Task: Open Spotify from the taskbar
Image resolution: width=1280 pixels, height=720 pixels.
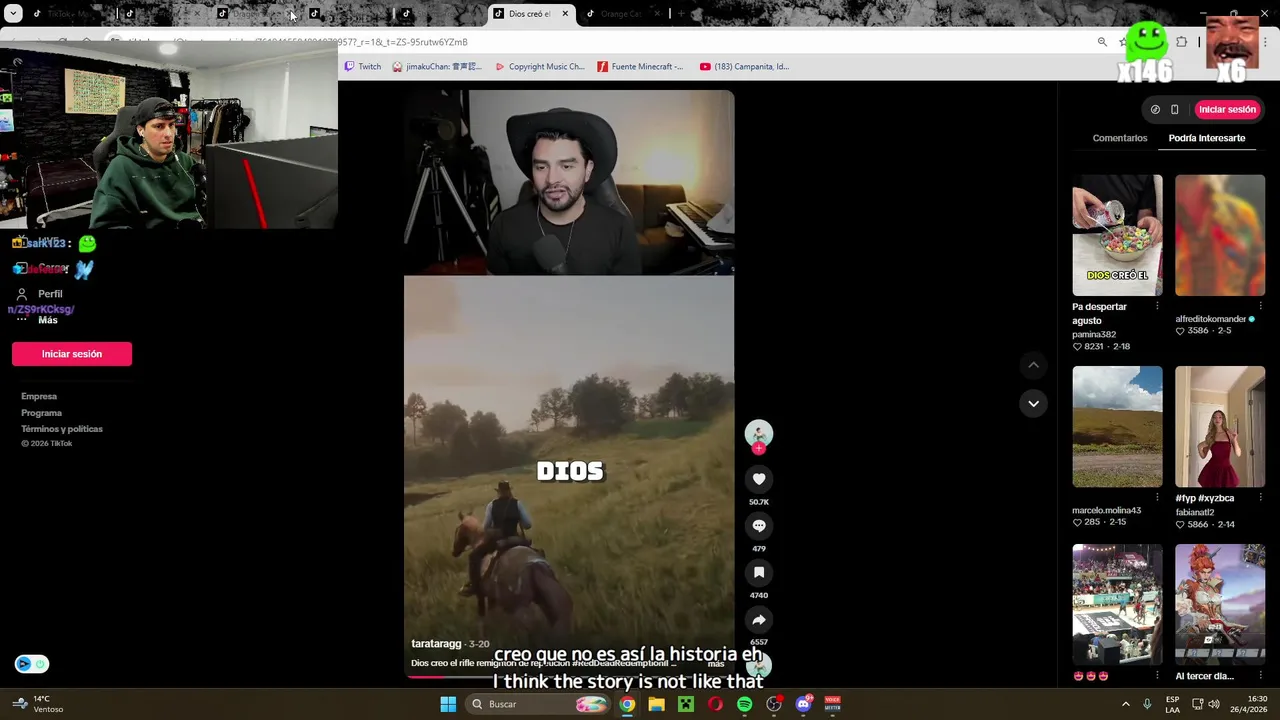Action: click(x=745, y=704)
